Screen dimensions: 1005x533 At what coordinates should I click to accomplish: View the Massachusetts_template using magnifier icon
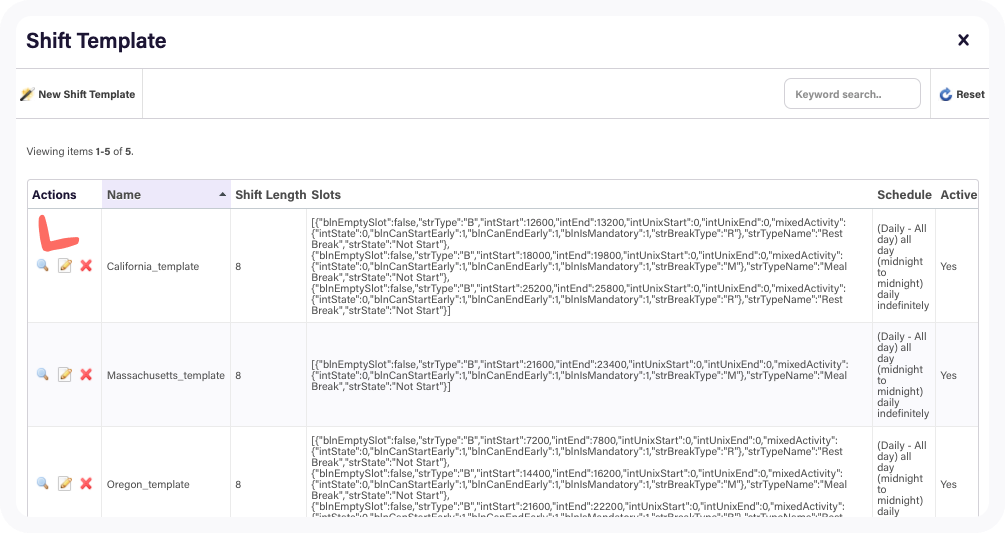tap(42, 374)
